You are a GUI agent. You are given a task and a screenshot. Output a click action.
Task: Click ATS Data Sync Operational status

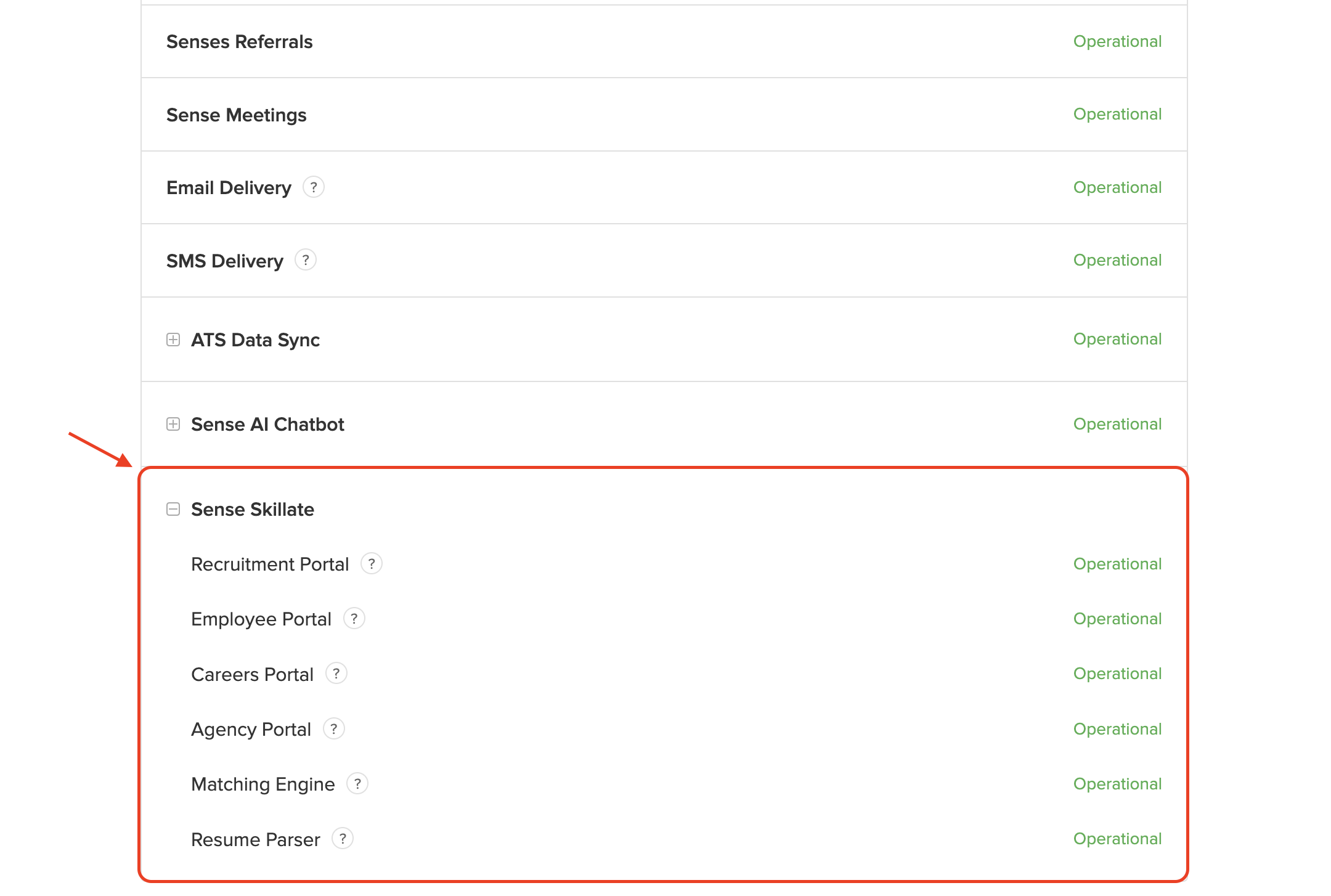[1117, 339]
